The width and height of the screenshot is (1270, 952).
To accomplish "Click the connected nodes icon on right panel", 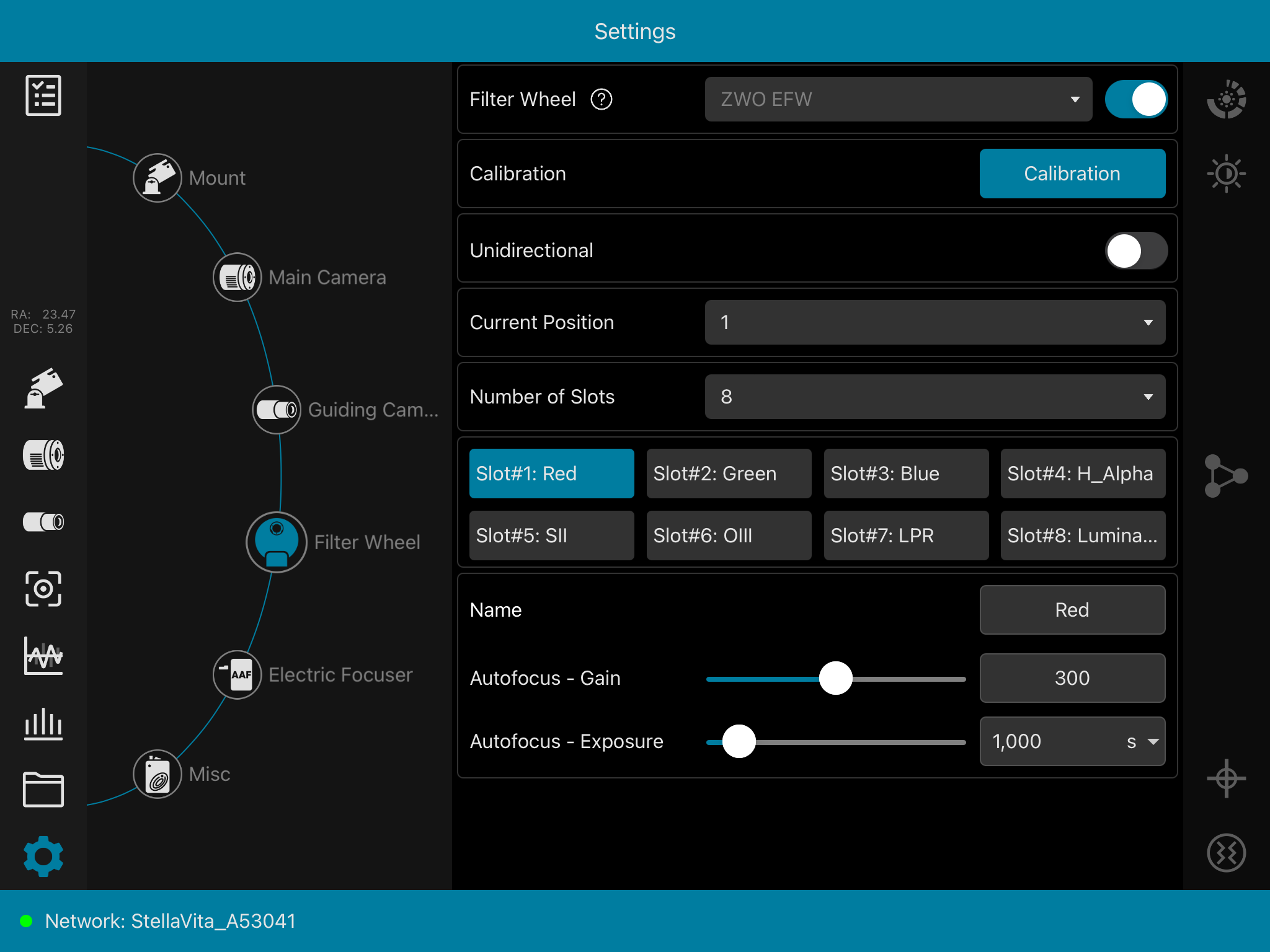I will pos(1225,476).
